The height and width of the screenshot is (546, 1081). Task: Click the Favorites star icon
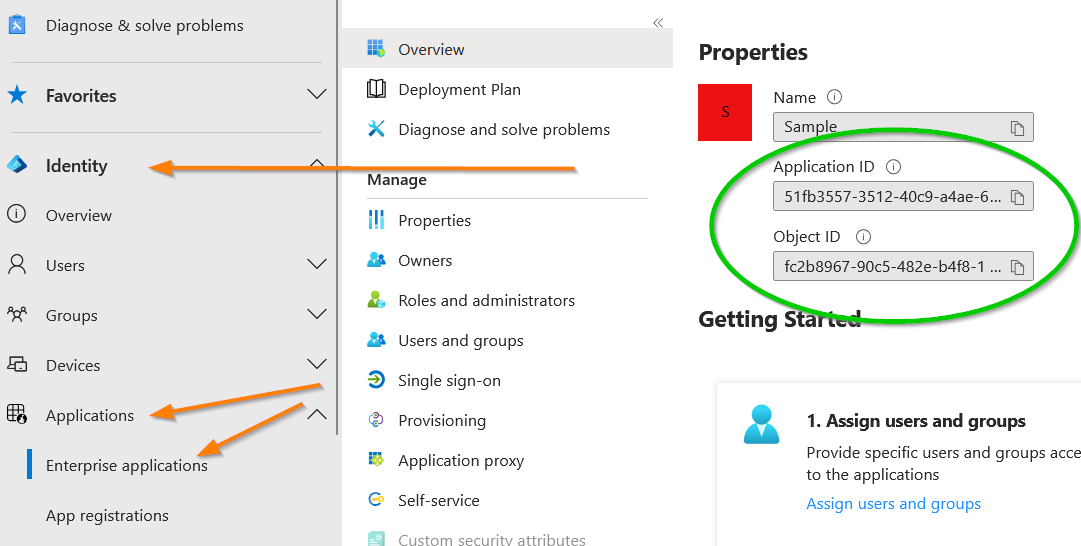(17, 95)
